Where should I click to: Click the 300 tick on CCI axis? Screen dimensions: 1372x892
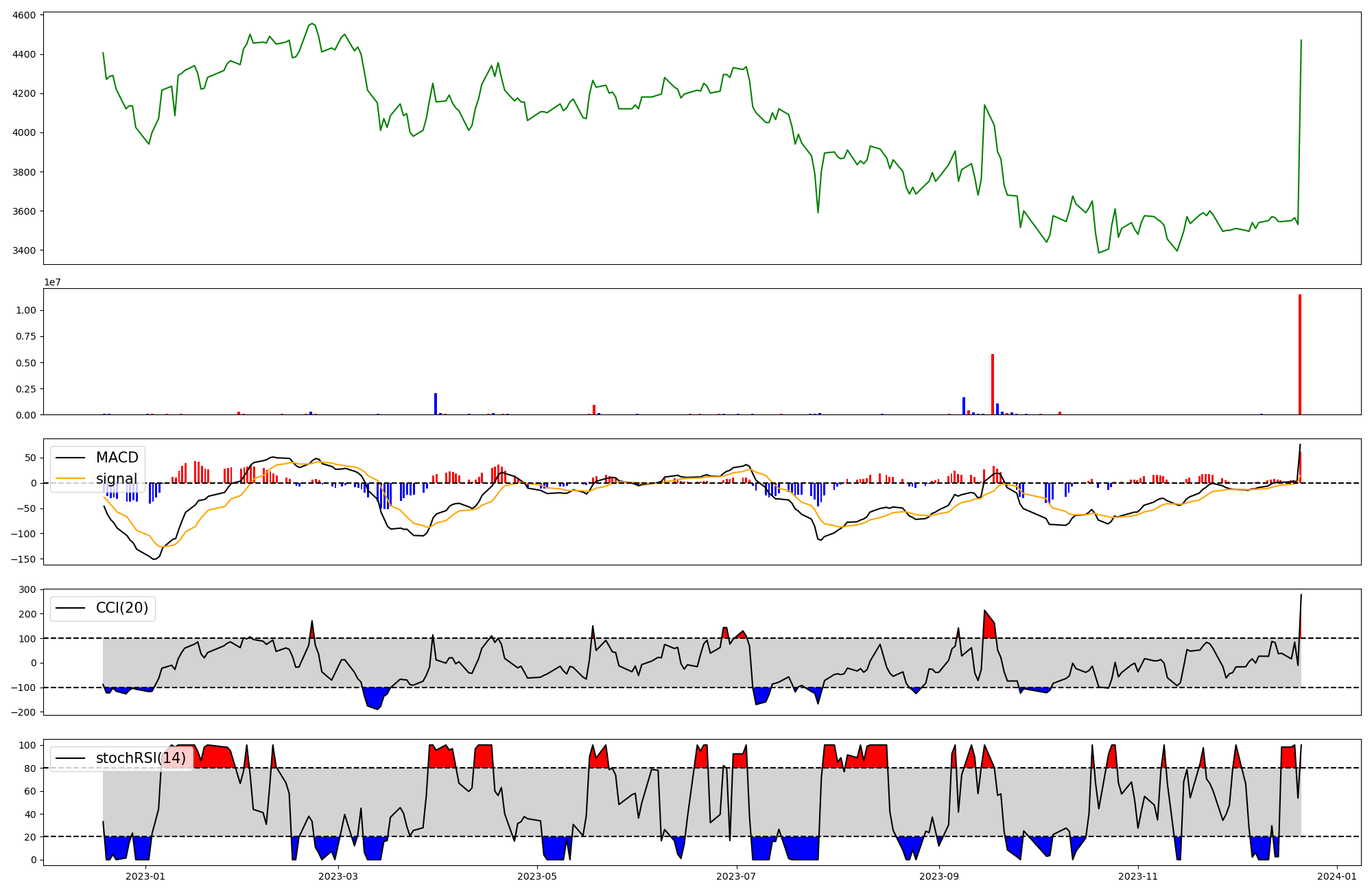(x=28, y=589)
